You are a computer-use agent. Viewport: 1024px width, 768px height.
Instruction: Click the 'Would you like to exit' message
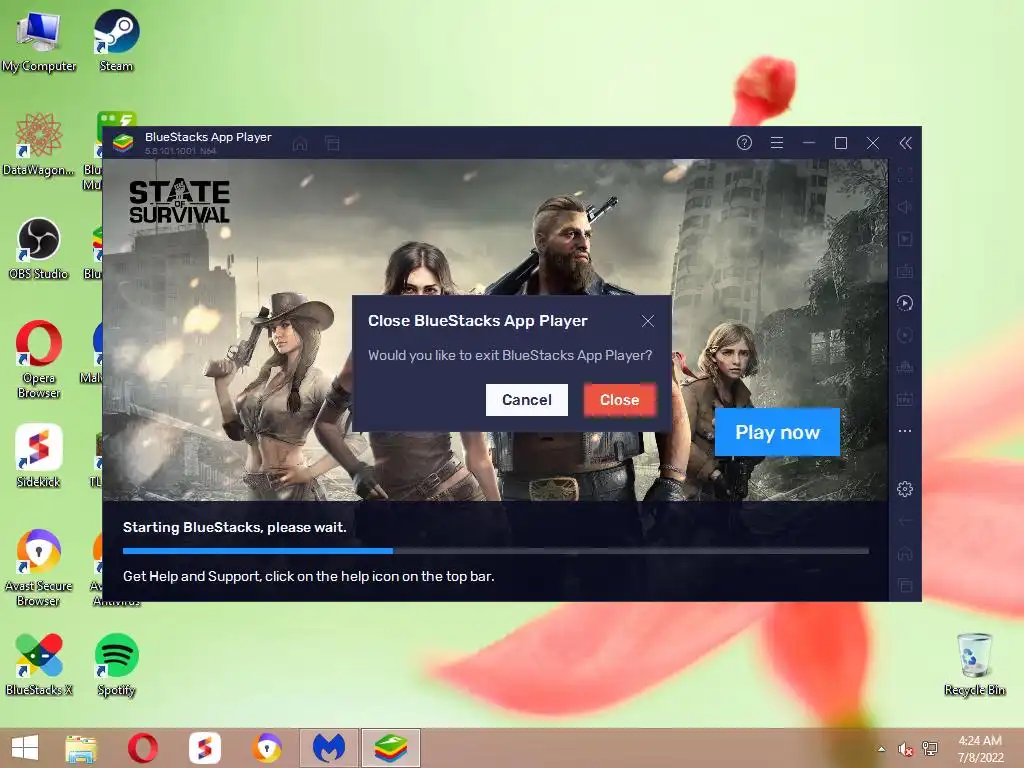510,355
